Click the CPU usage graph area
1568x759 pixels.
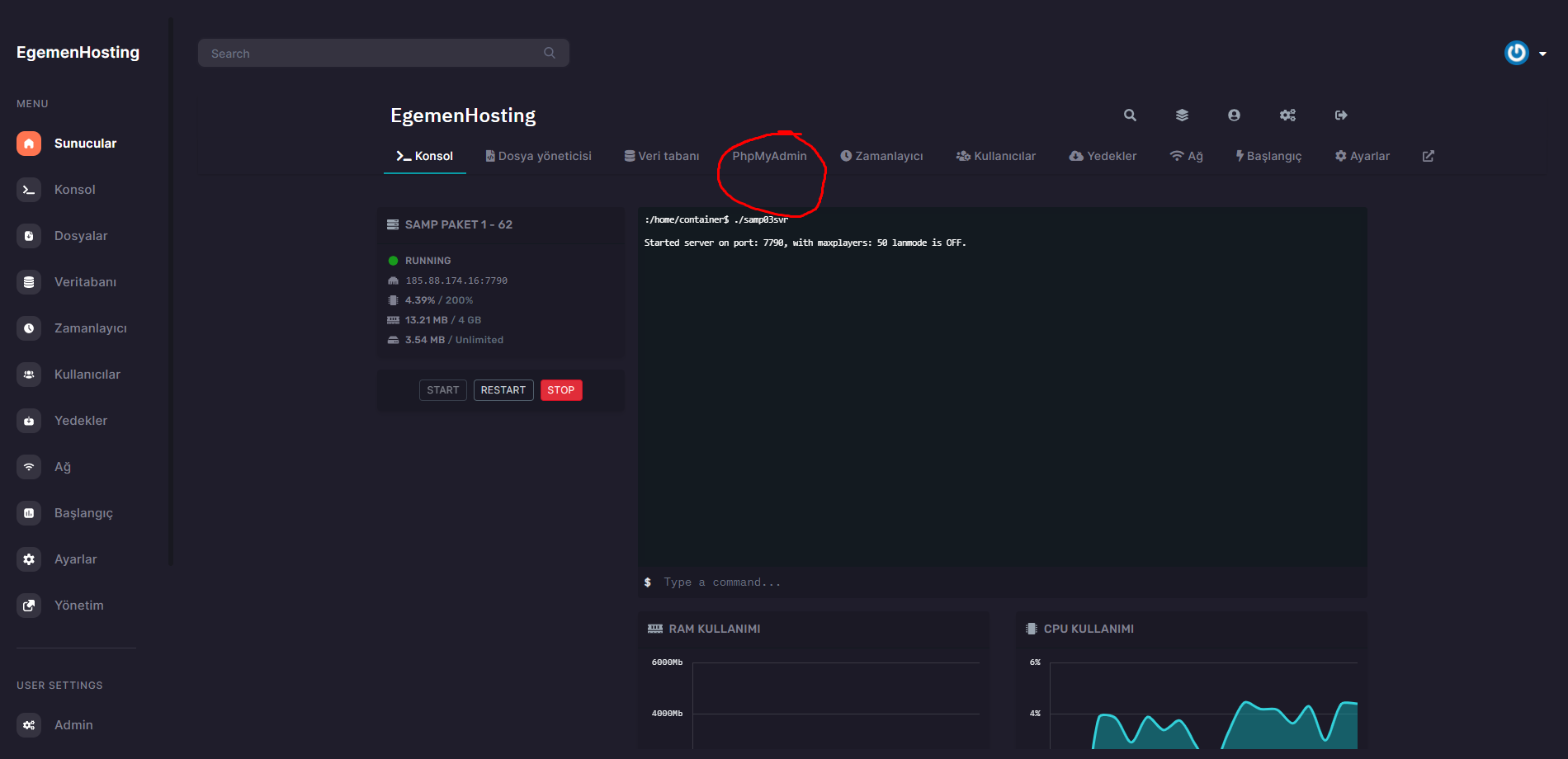(x=1203, y=705)
